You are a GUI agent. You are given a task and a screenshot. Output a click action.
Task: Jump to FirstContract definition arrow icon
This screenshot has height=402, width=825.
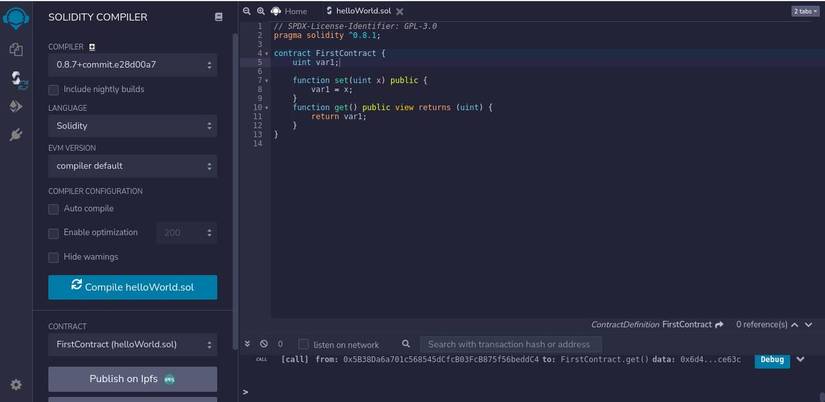click(x=719, y=325)
